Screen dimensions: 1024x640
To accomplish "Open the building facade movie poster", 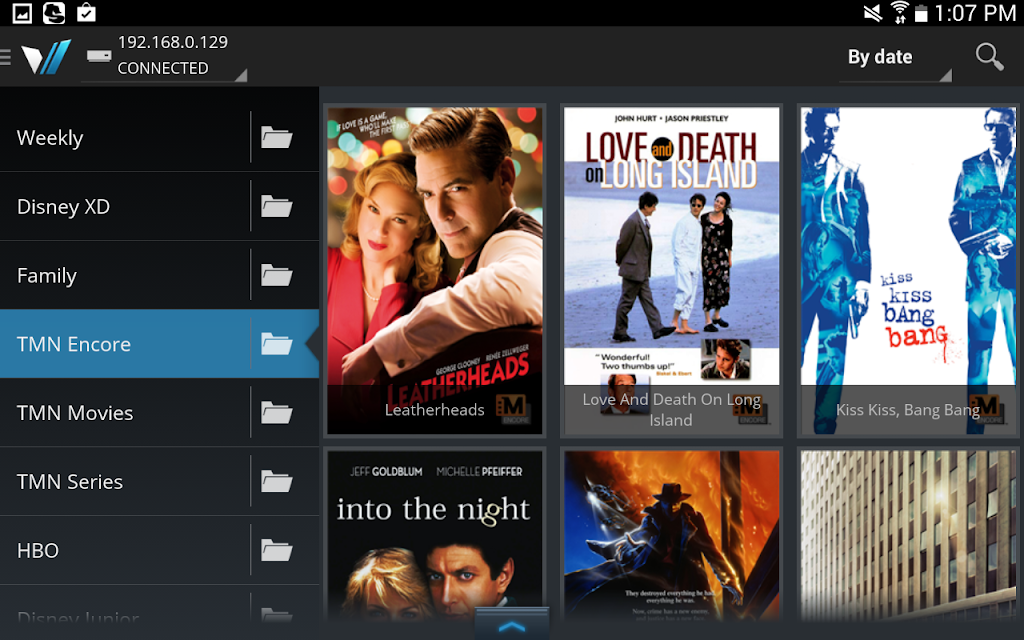I will click(x=908, y=536).
